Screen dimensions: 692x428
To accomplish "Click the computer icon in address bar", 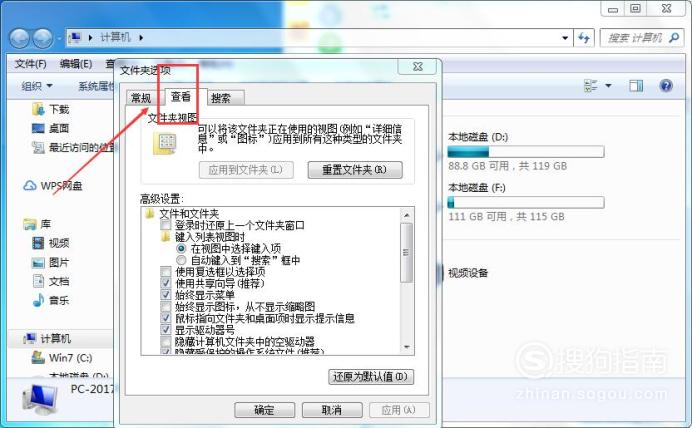I will [75, 38].
